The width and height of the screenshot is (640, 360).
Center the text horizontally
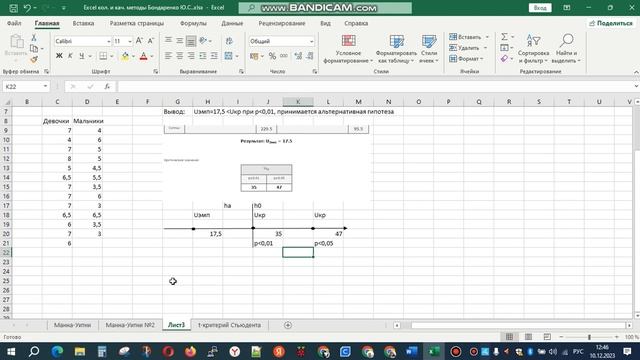(180, 56)
